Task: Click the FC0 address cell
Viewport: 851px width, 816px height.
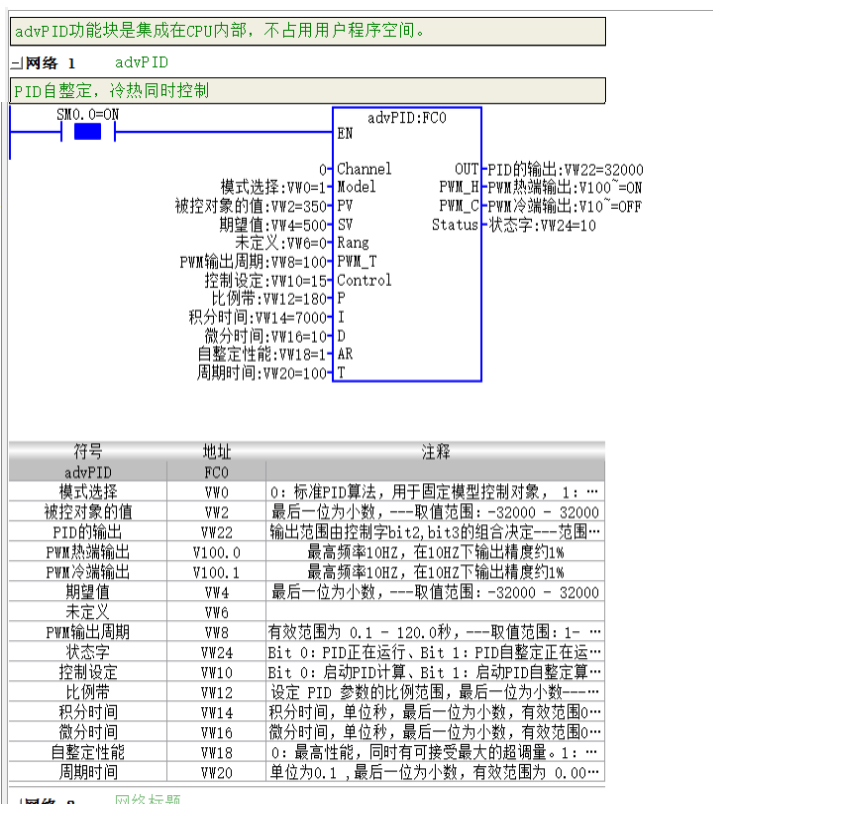Action: (217, 472)
